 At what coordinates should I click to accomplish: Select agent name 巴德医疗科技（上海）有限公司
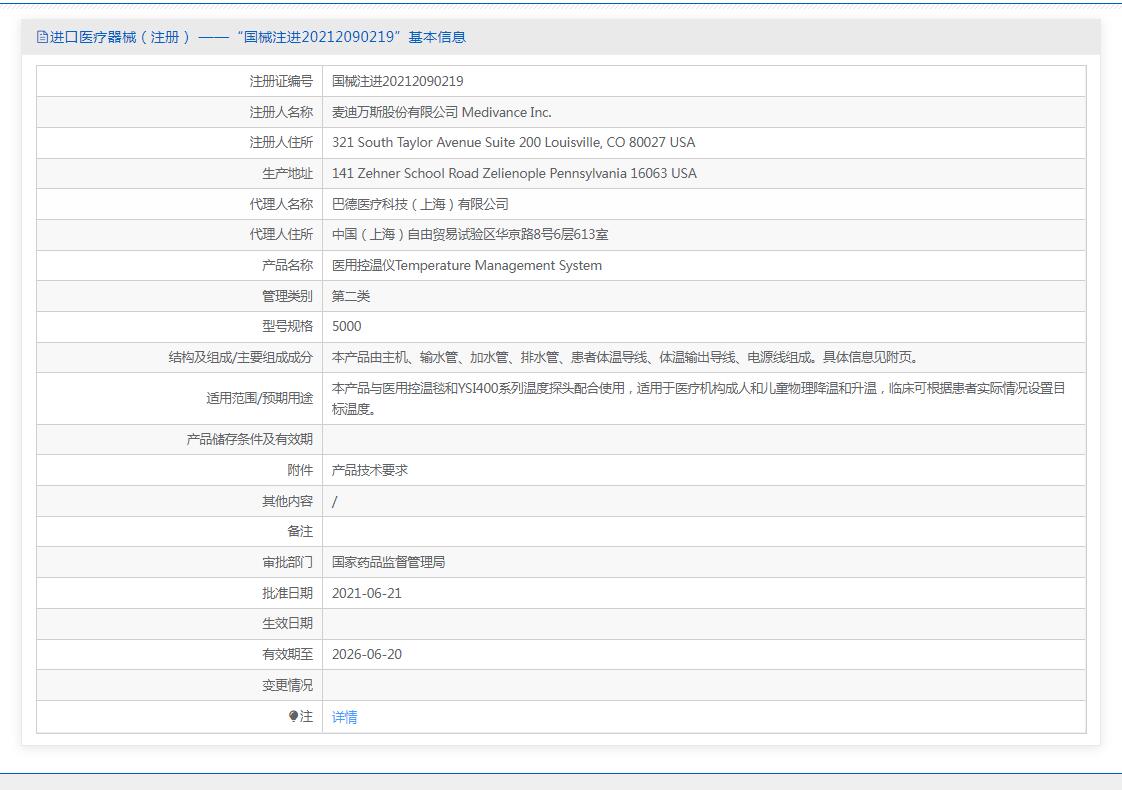tap(420, 204)
